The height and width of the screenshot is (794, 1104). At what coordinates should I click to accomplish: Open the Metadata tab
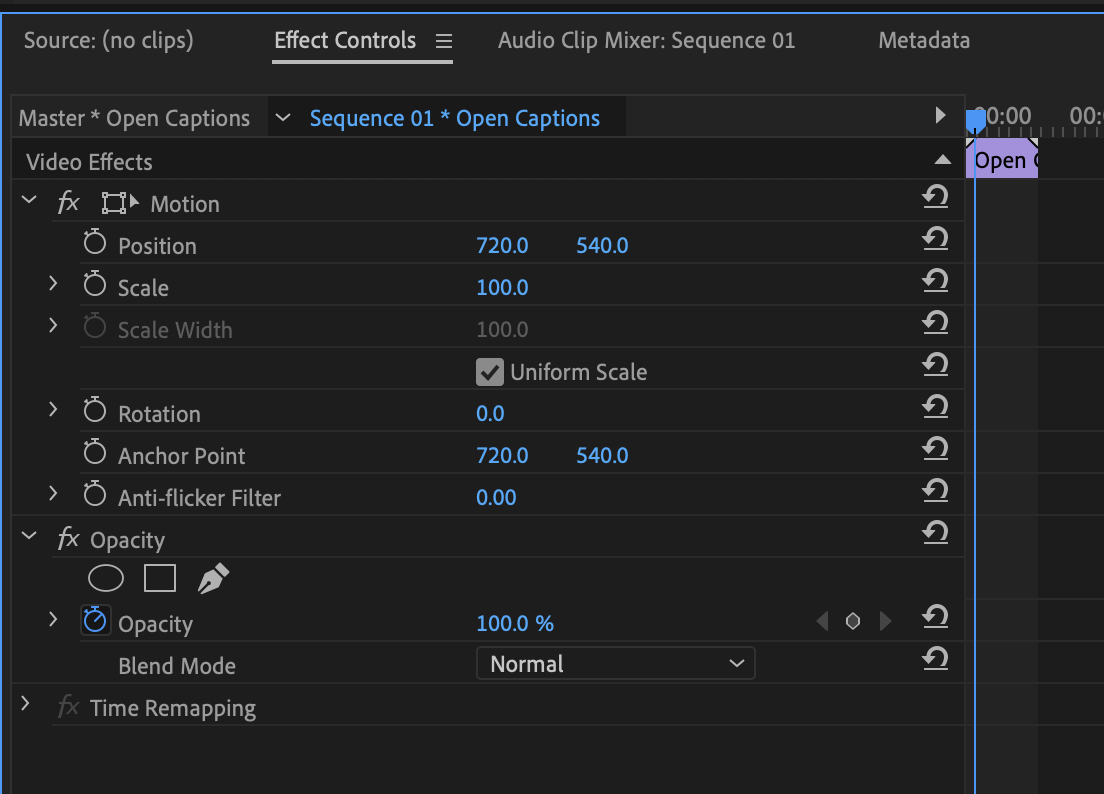[x=923, y=41]
